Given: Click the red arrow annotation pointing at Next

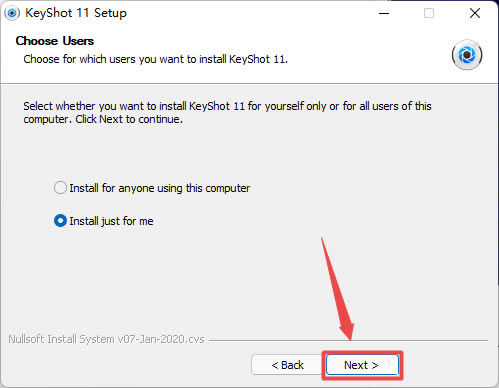Looking at the screenshot, I should coord(338,289).
